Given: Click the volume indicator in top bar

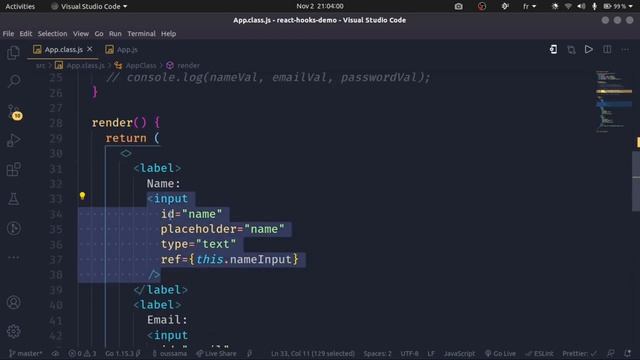Looking at the screenshot, I should pos(581,7).
